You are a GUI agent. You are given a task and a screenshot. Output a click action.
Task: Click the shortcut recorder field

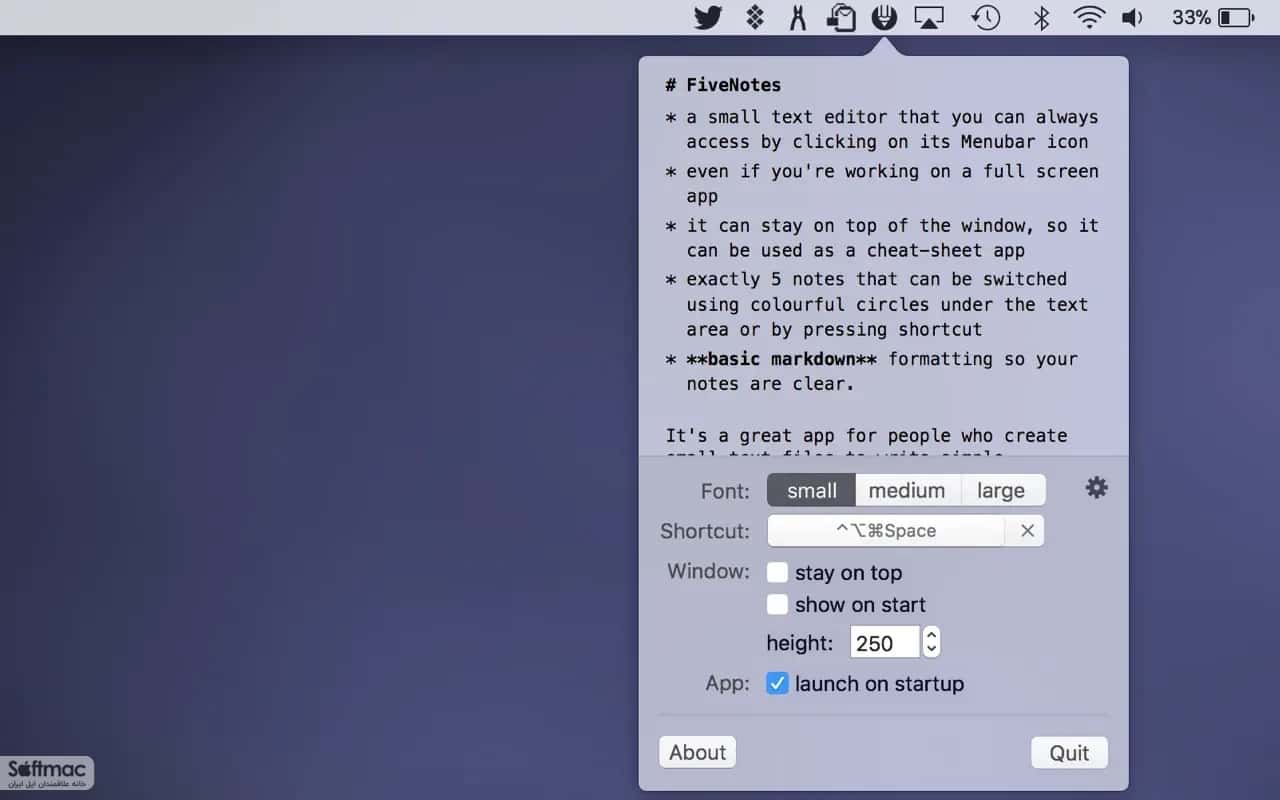(x=886, y=531)
